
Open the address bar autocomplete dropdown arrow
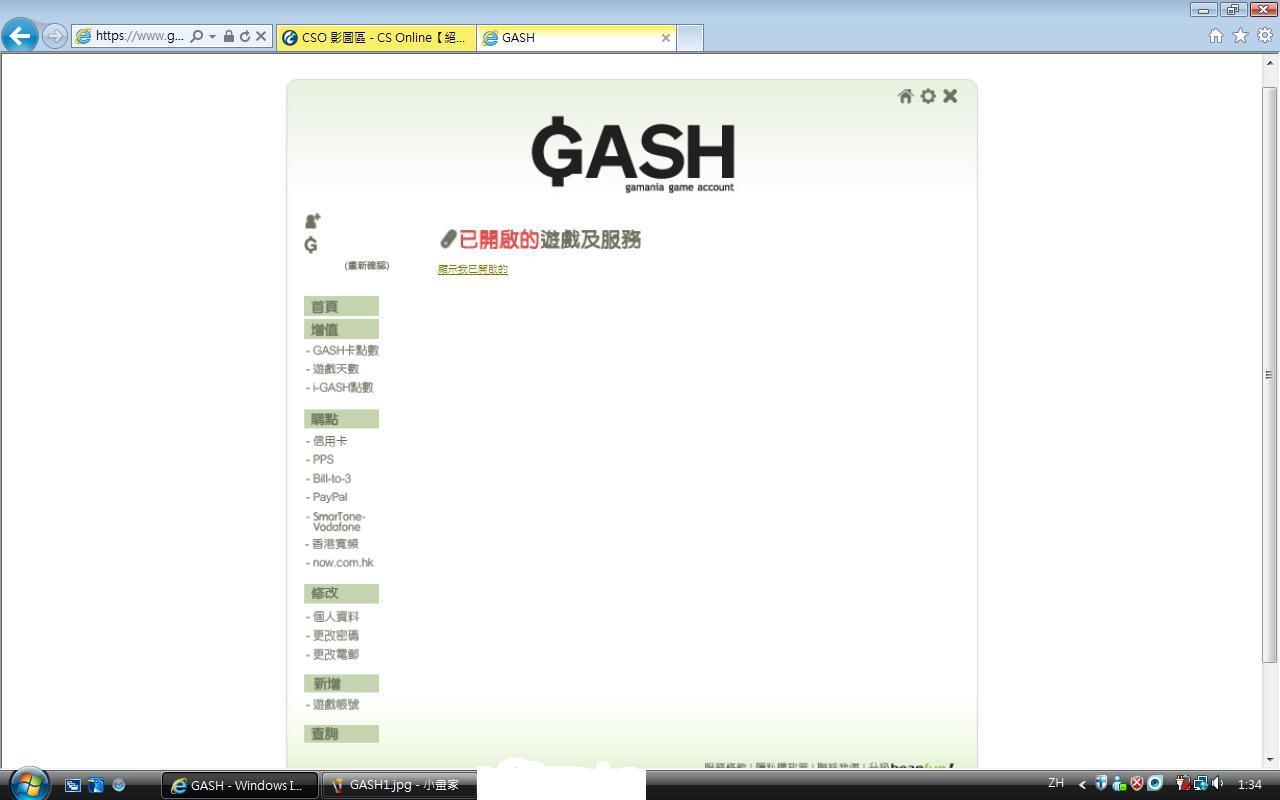tap(212, 37)
